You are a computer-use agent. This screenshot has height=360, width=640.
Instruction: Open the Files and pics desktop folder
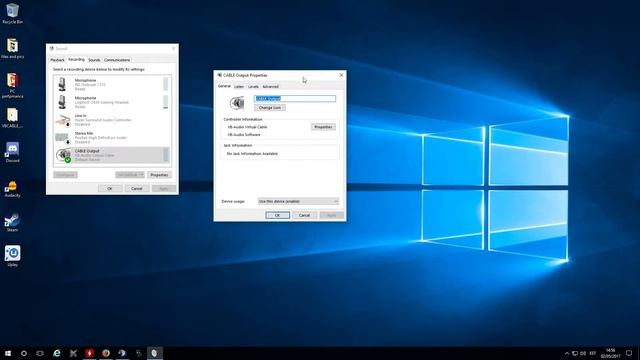pyautogui.click(x=12, y=48)
